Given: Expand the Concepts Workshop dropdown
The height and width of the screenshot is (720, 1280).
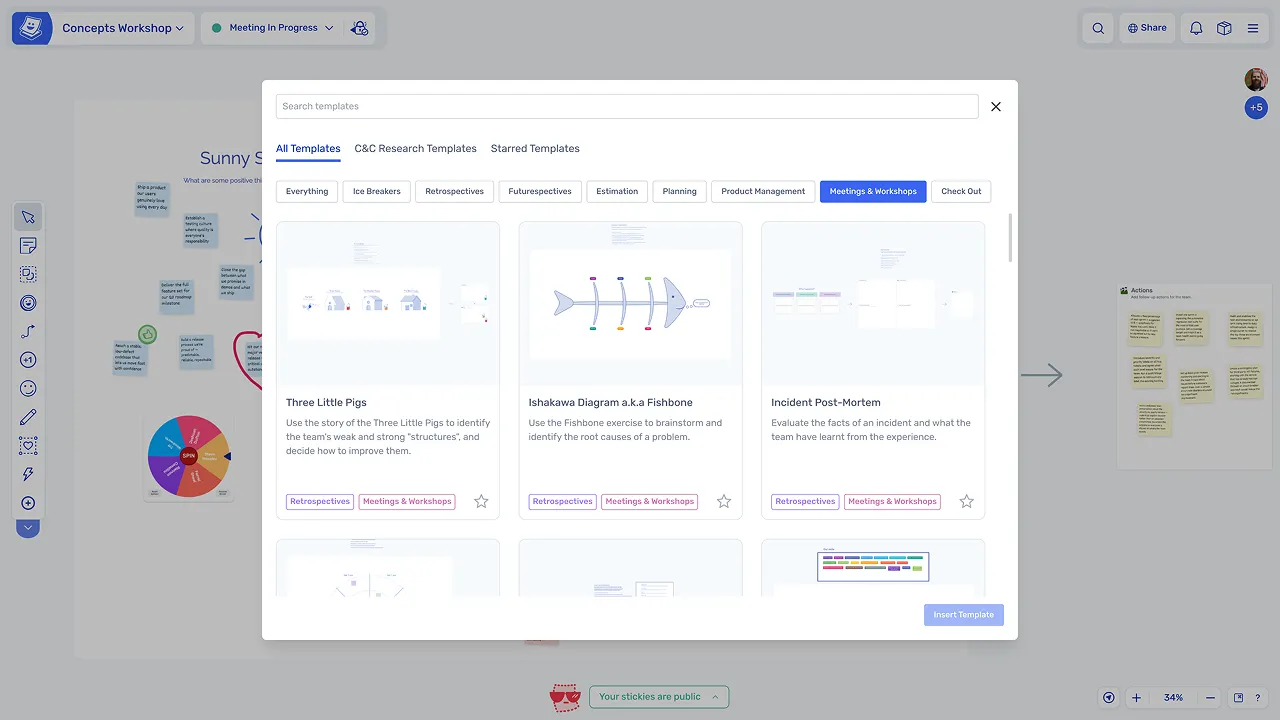Looking at the screenshot, I should (x=122, y=28).
